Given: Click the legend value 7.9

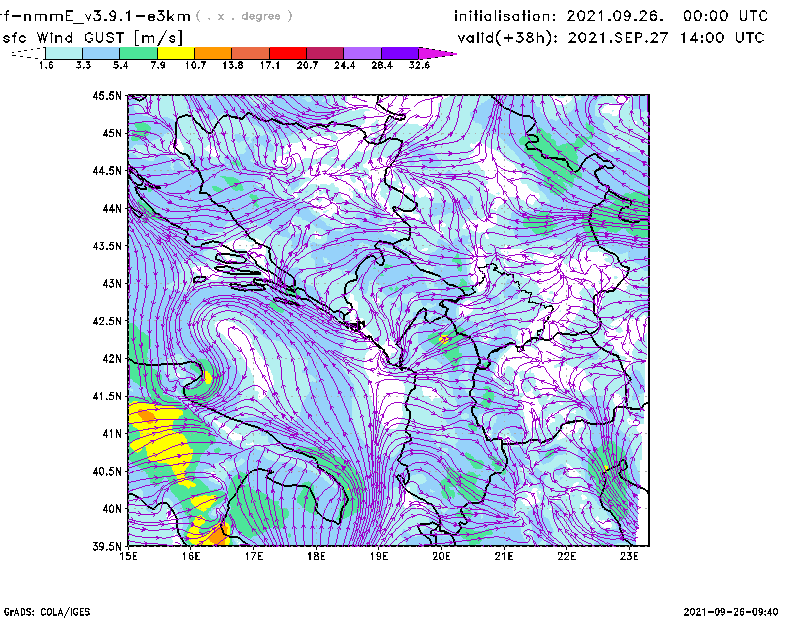Looking at the screenshot, I should (x=158, y=65).
